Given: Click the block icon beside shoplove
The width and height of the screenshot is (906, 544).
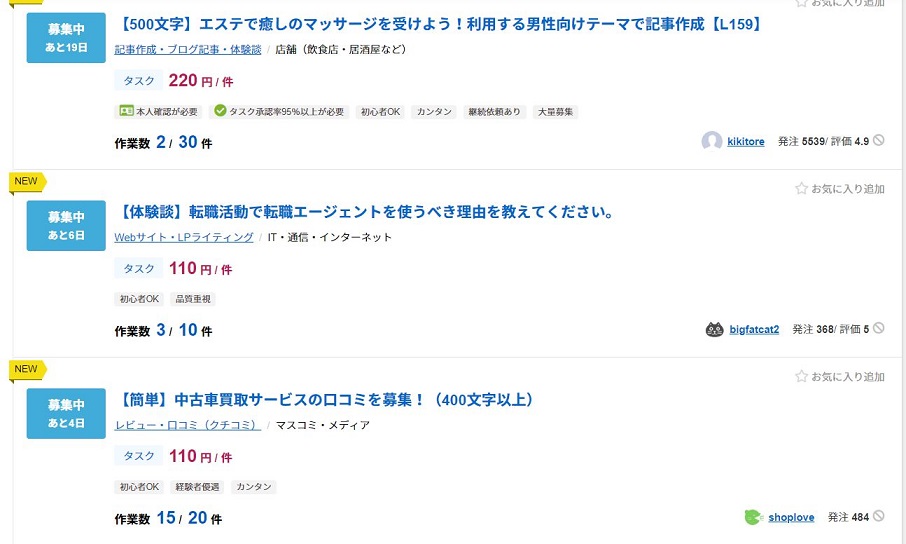Looking at the screenshot, I should coord(878,516).
